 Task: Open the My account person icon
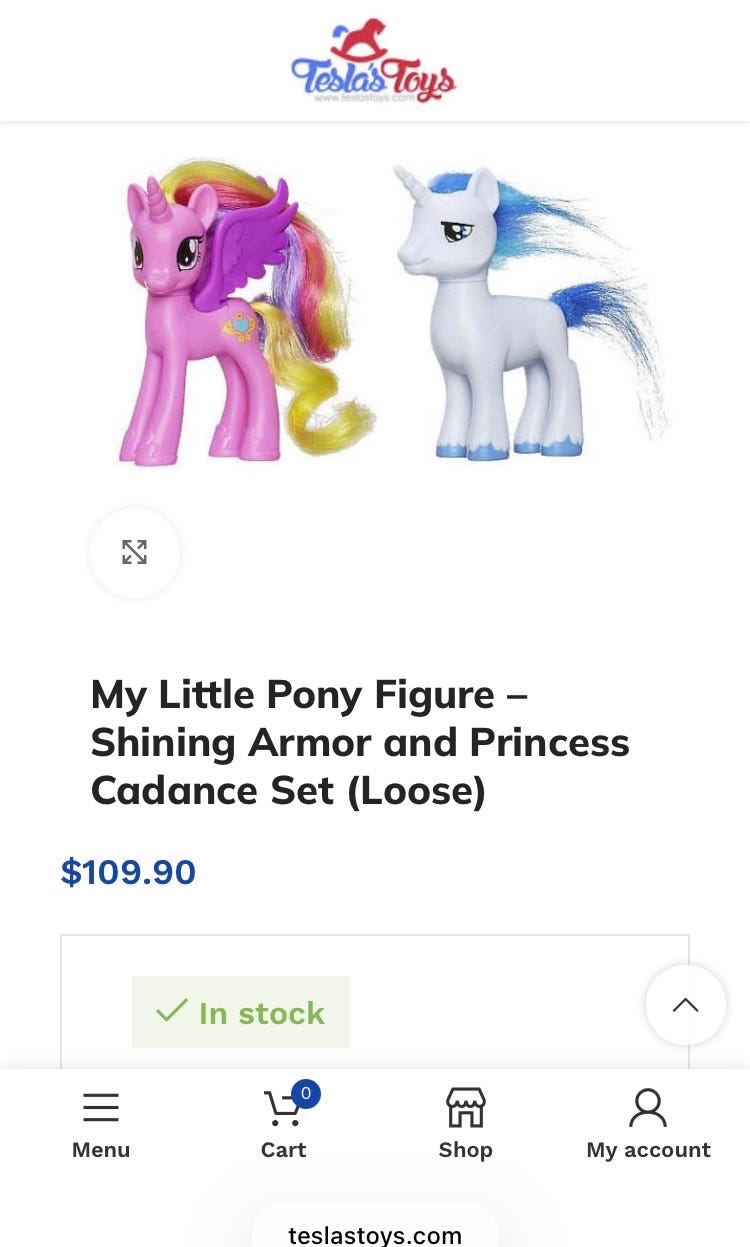648,1108
